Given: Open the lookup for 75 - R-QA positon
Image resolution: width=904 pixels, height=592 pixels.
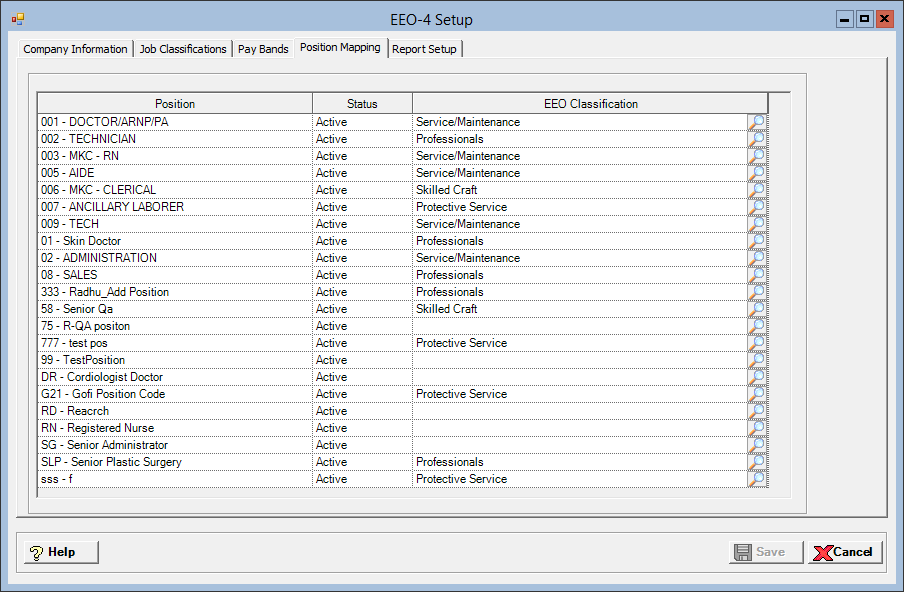Looking at the screenshot, I should coord(757,326).
